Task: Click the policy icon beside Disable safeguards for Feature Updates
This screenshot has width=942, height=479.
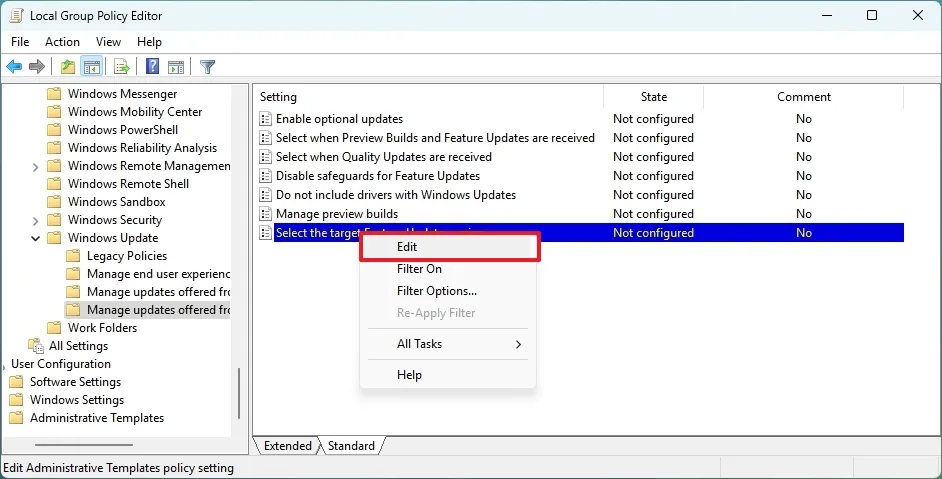Action: (x=265, y=176)
